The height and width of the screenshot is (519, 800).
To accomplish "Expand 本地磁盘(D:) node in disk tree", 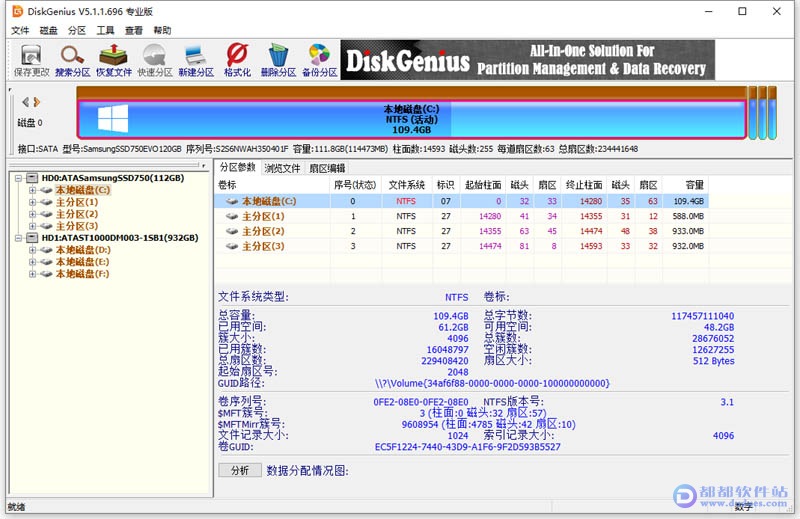I will (32, 250).
